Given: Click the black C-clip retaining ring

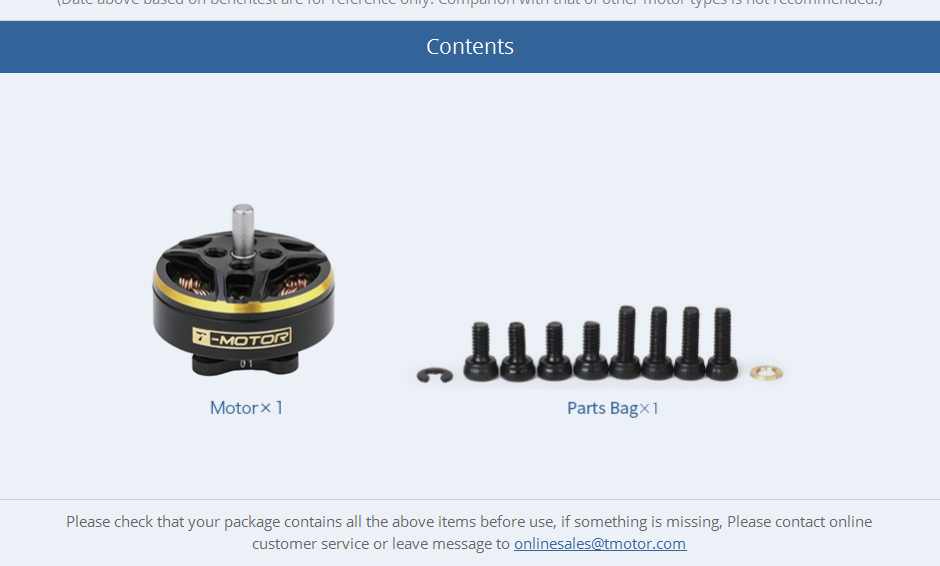Looking at the screenshot, I should [x=435, y=375].
